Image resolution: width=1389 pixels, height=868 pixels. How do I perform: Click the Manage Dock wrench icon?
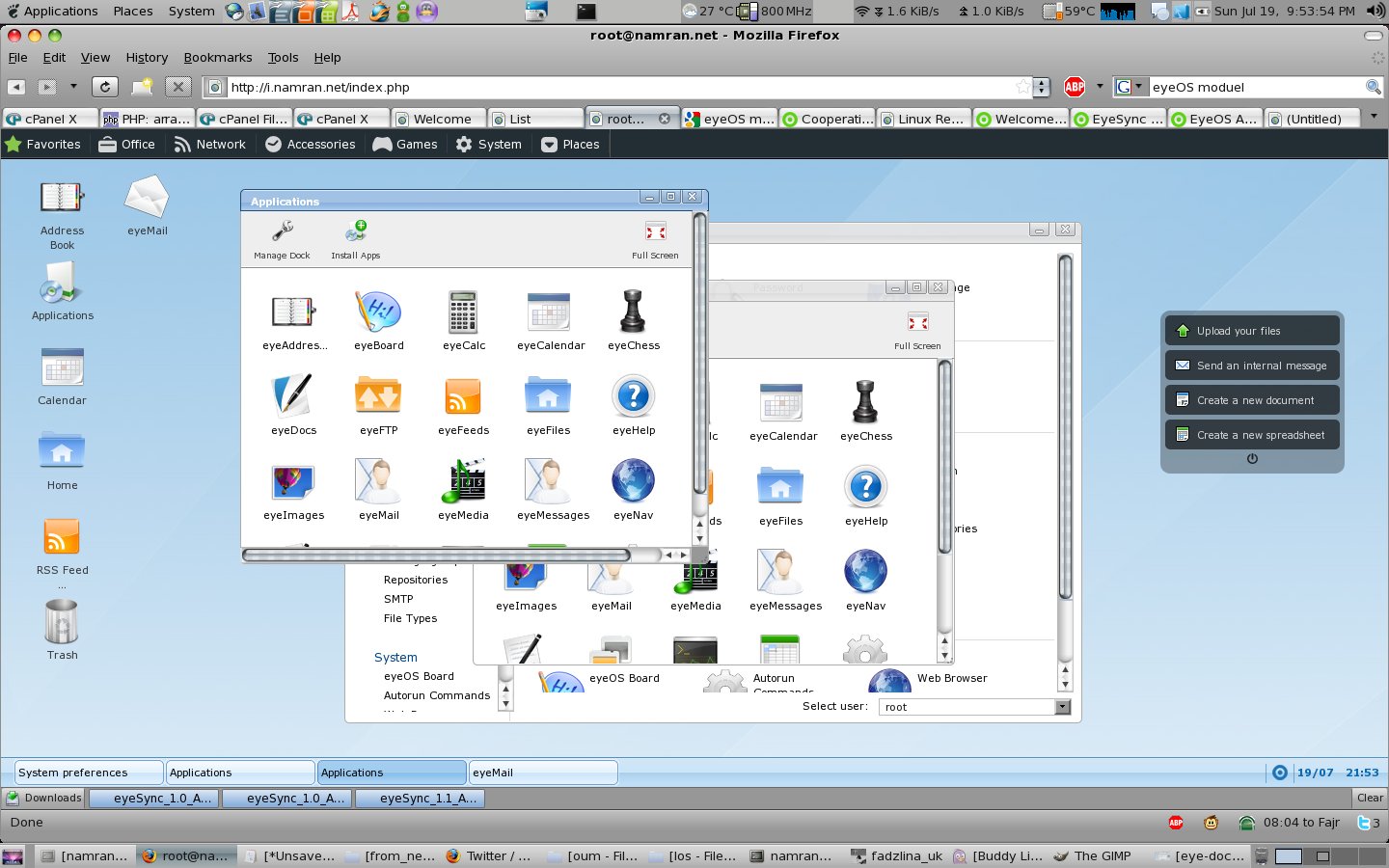(x=282, y=232)
